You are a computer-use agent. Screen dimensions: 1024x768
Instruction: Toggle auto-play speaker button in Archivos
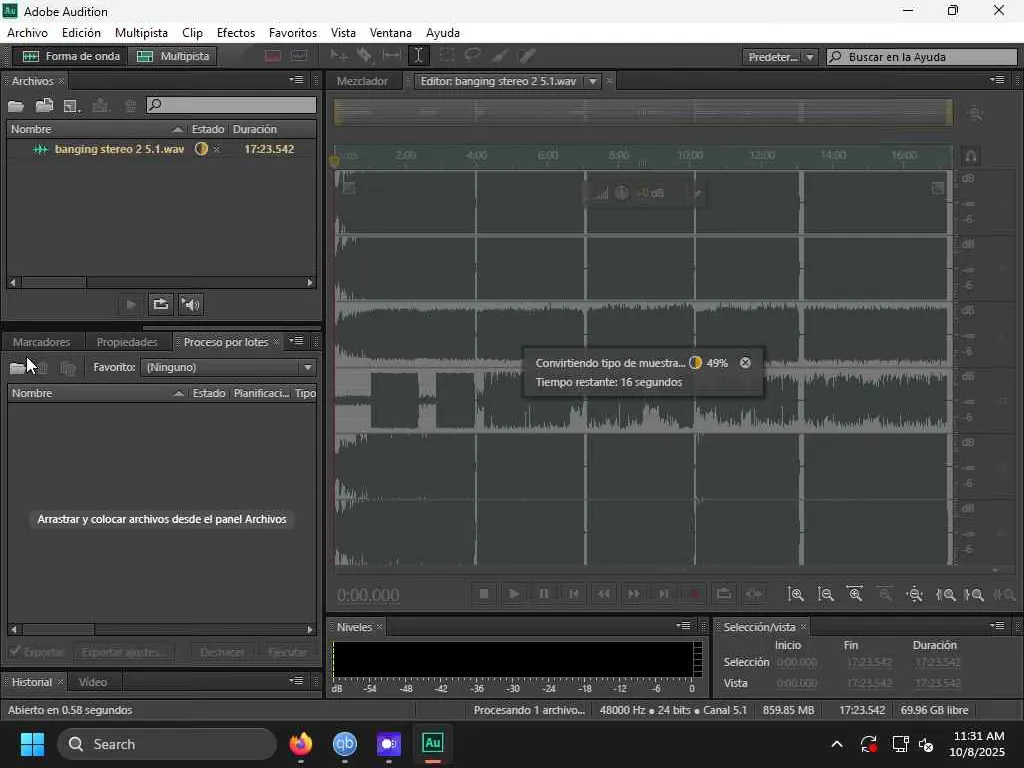point(190,304)
